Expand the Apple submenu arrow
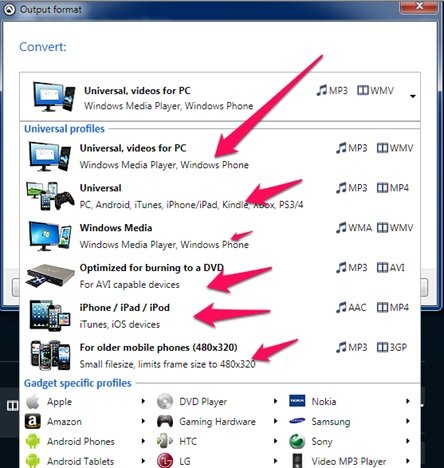 (143, 401)
